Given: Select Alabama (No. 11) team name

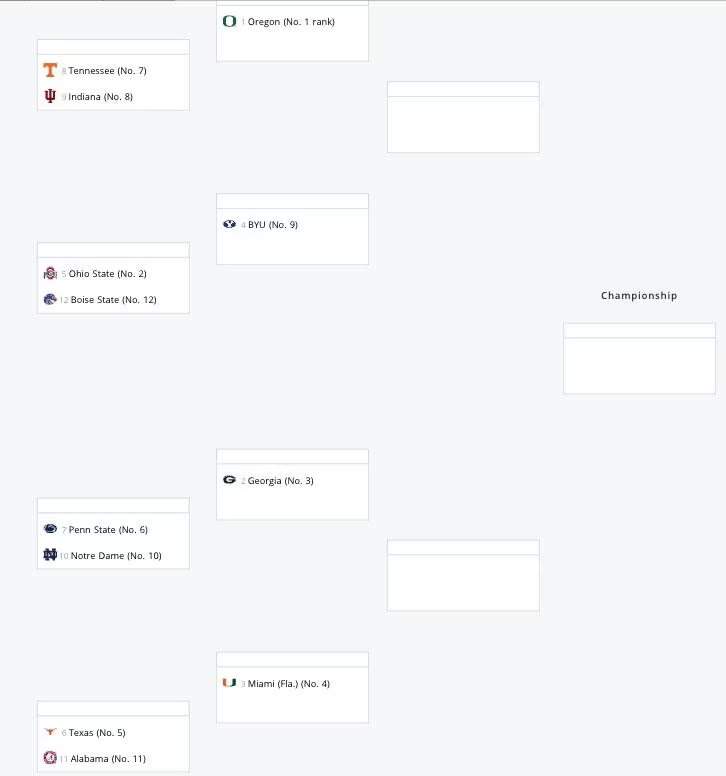Looking at the screenshot, I should 108,759.
